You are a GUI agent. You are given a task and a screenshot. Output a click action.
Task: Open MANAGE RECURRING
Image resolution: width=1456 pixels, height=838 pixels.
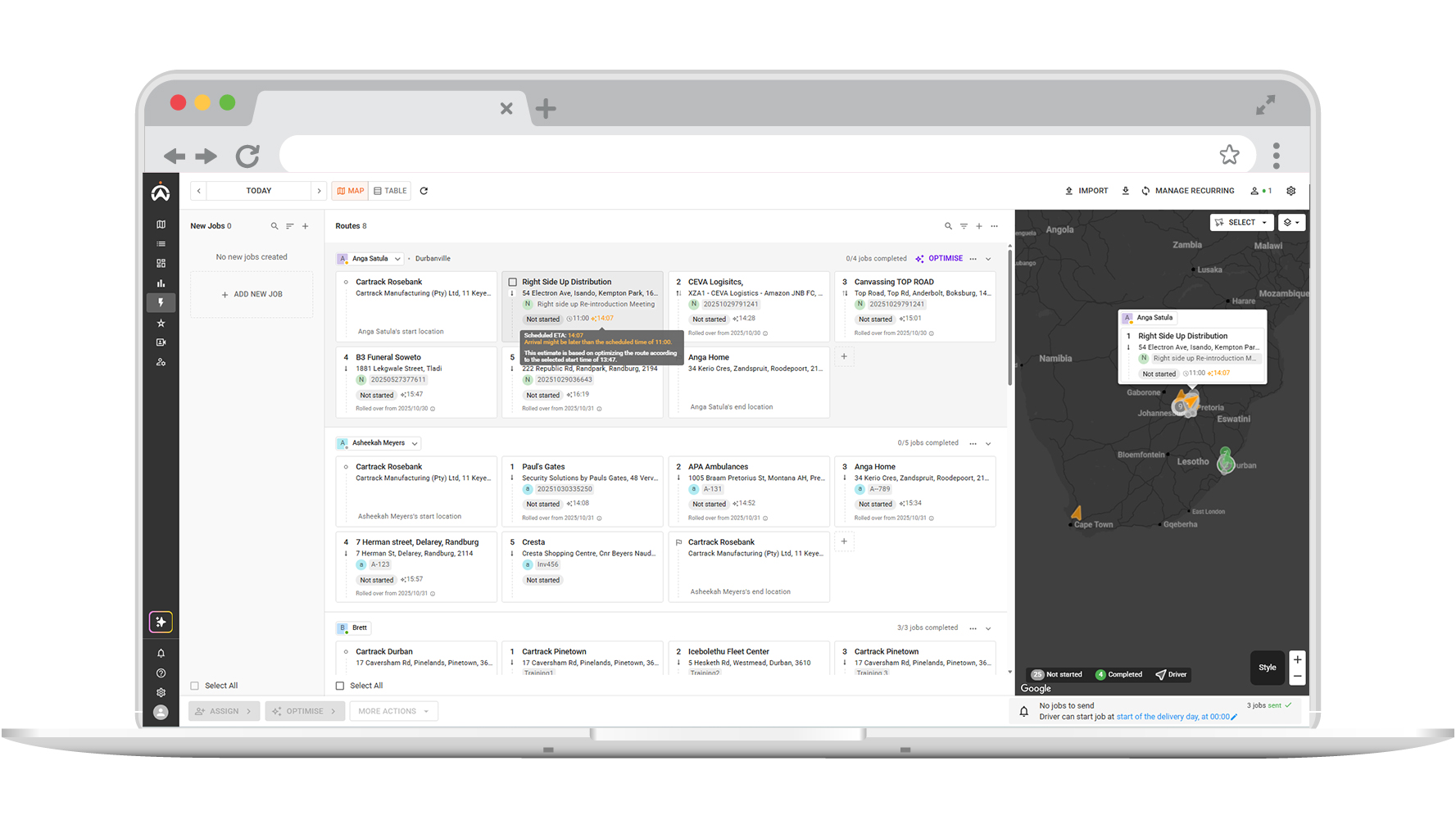click(1187, 191)
